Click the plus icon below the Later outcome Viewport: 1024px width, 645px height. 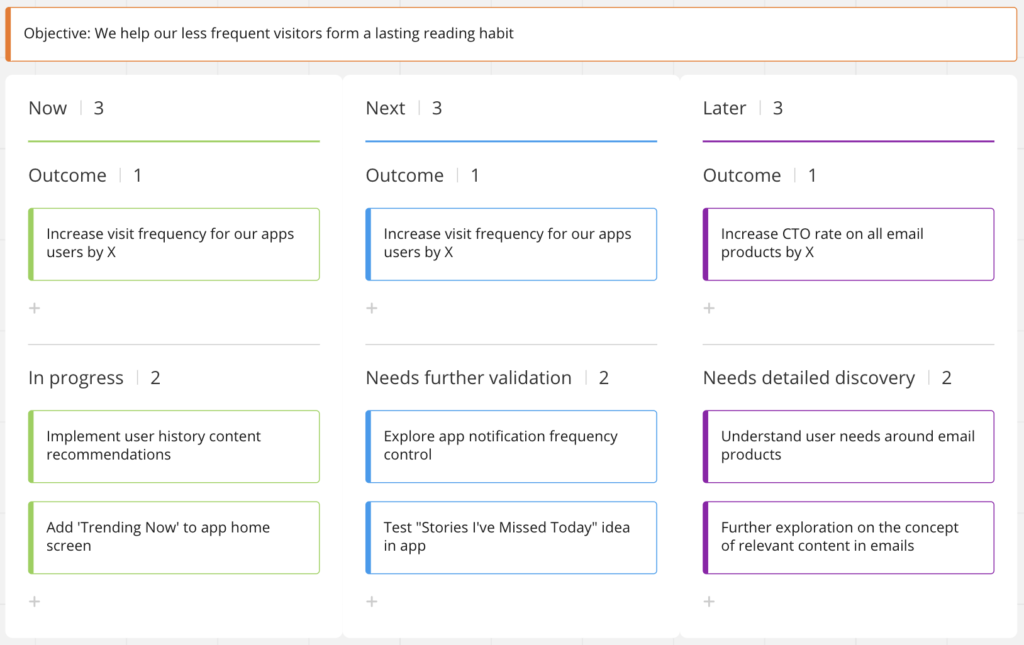click(709, 308)
